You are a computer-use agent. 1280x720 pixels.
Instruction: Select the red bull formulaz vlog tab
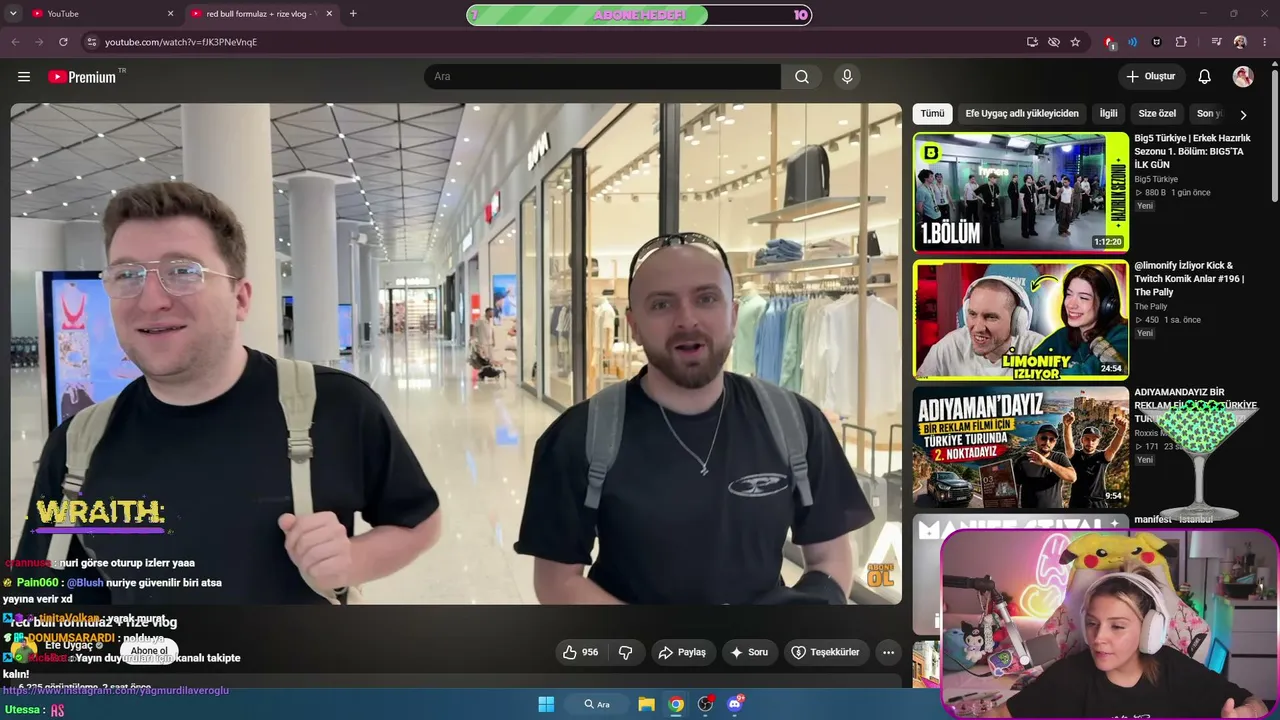point(262,14)
